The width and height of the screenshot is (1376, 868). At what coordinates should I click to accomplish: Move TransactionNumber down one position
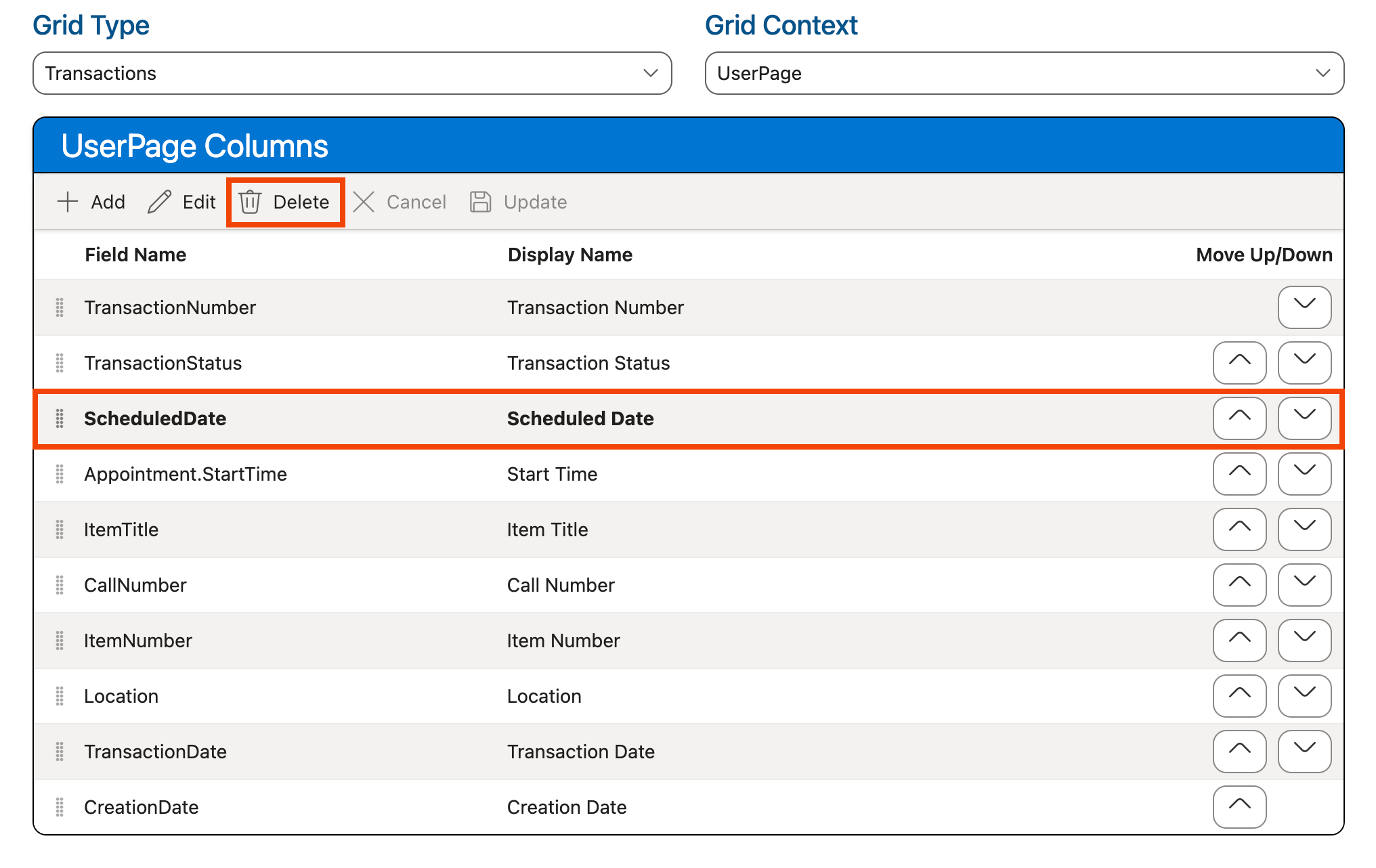click(x=1304, y=307)
